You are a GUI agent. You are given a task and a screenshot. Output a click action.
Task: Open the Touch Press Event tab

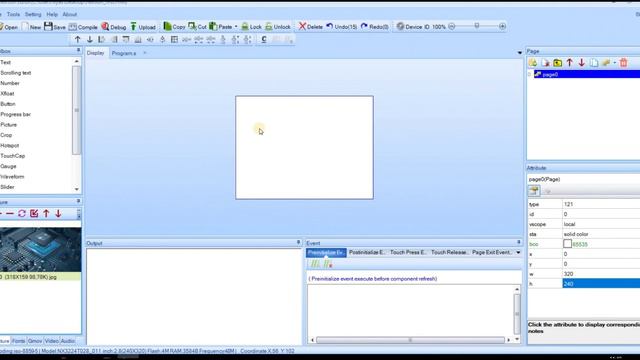click(x=408, y=253)
